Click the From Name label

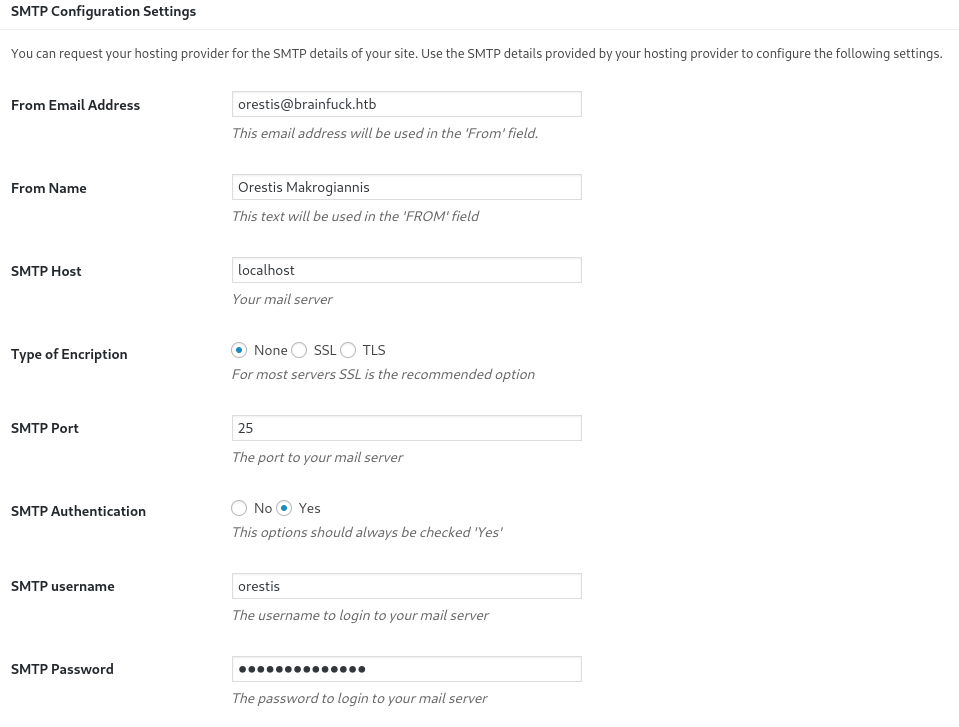tap(48, 188)
